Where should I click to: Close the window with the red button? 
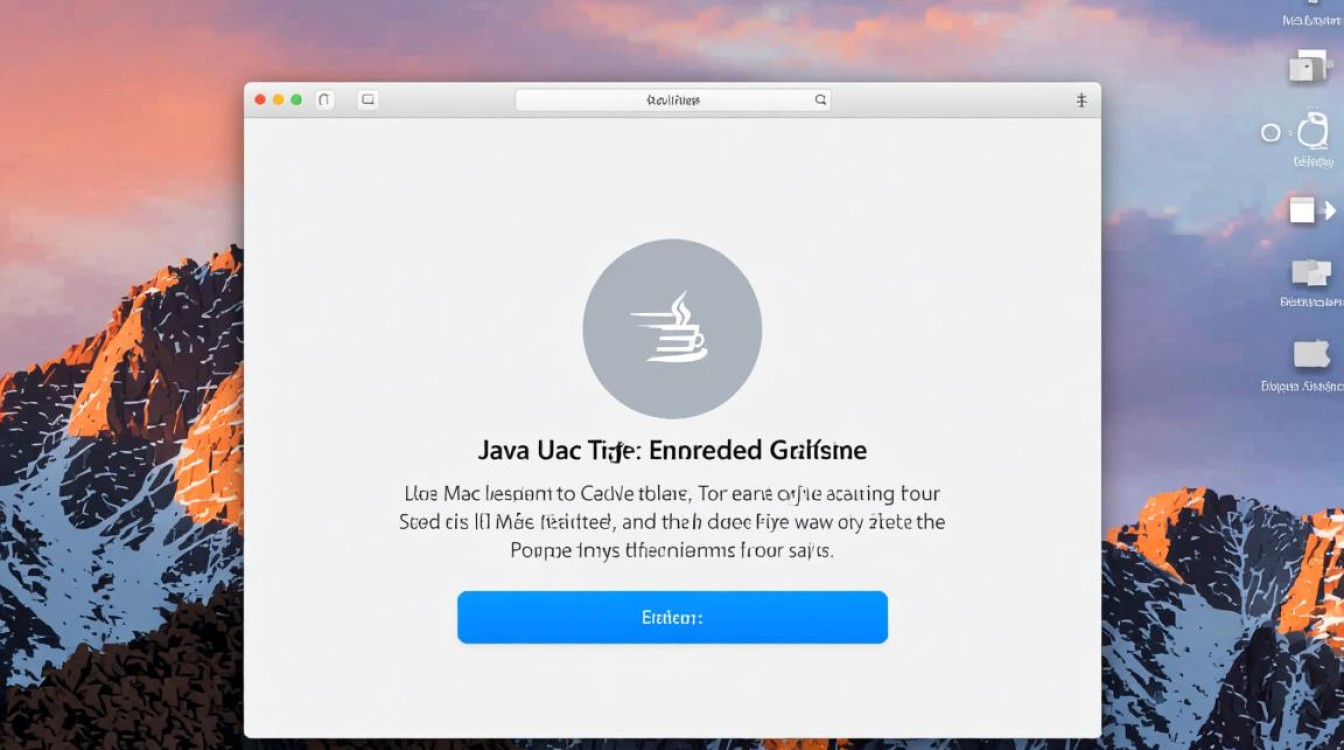click(x=260, y=100)
